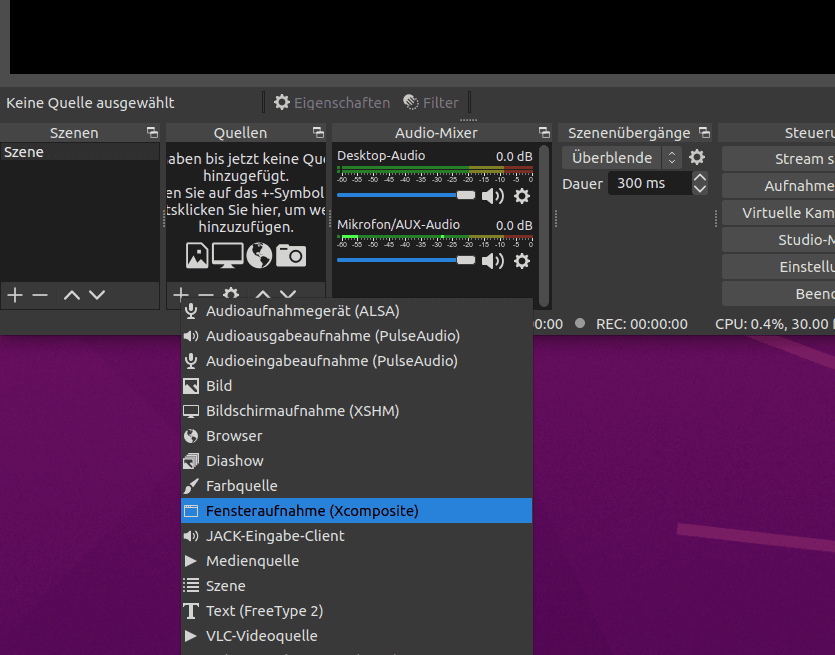
Task: Undock the Audio-Mixer panel
Action: (x=544, y=133)
